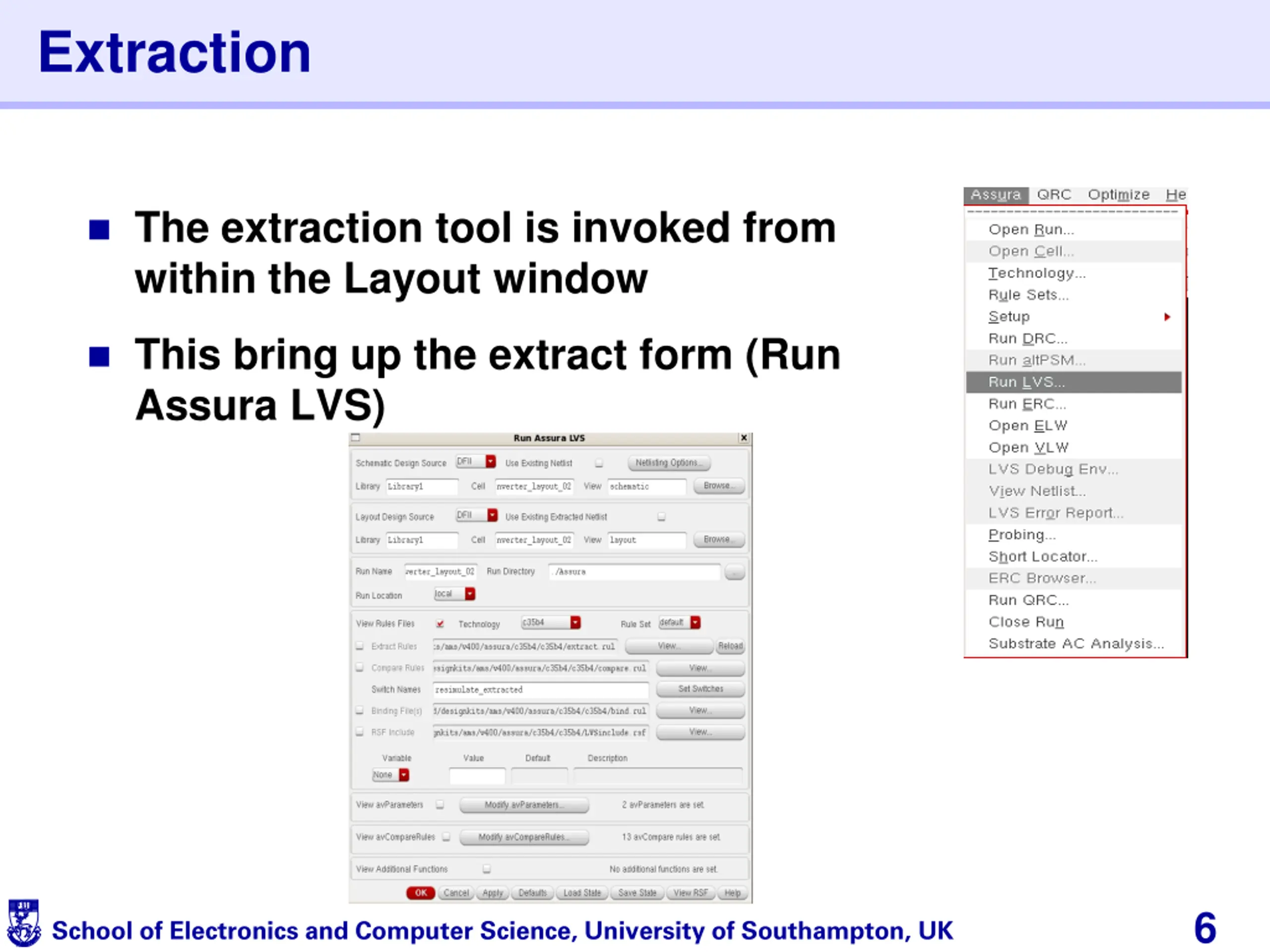Image resolution: width=1270 pixels, height=952 pixels.
Task: Click the Switch Names input field
Action: (541, 690)
